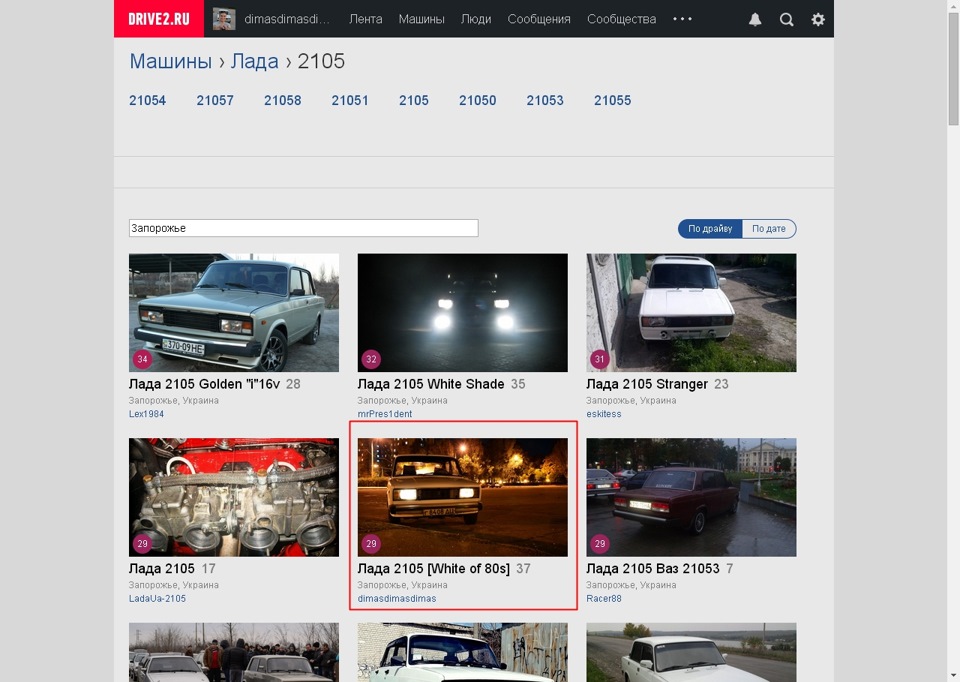Open the dark red Ваз 21053 thumbnail

click(x=691, y=497)
